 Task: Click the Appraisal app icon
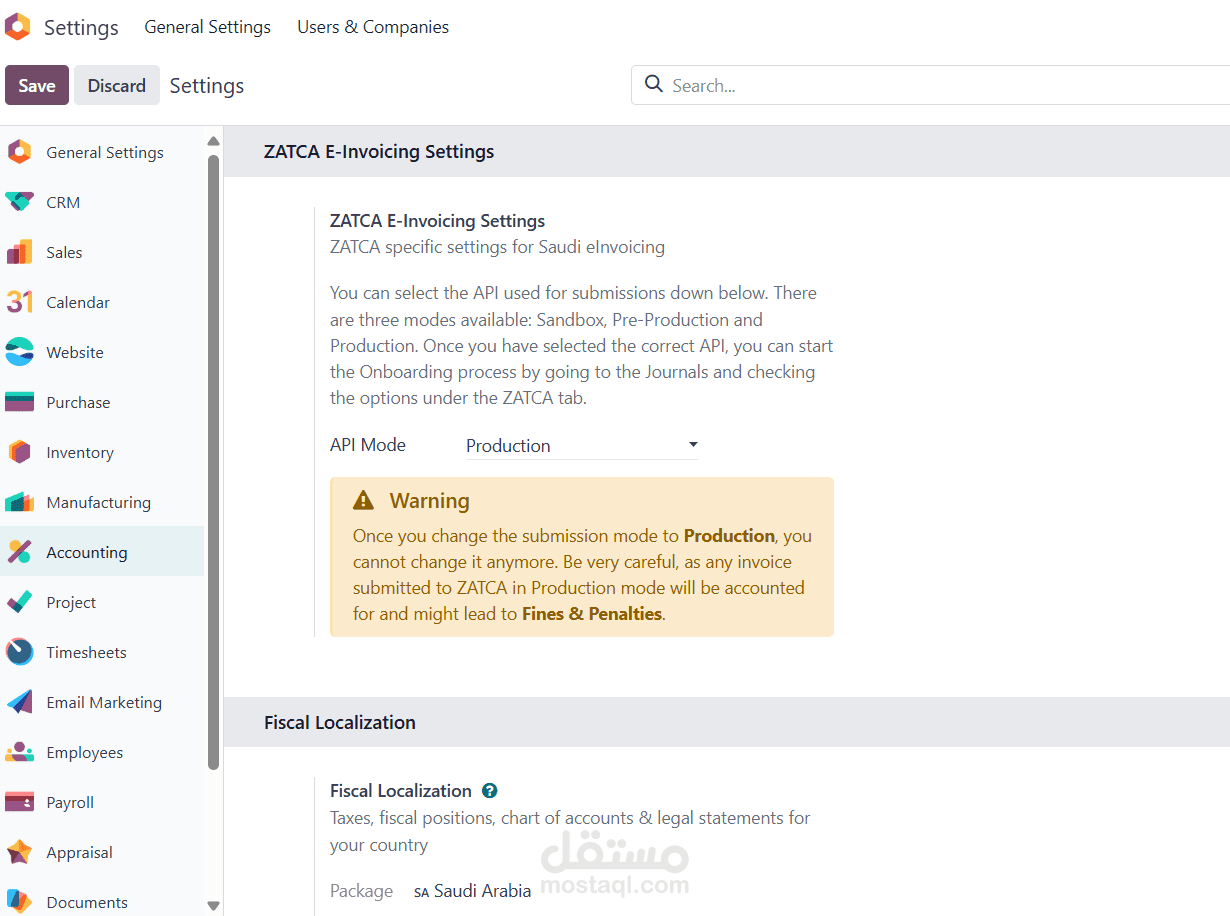tap(19, 852)
